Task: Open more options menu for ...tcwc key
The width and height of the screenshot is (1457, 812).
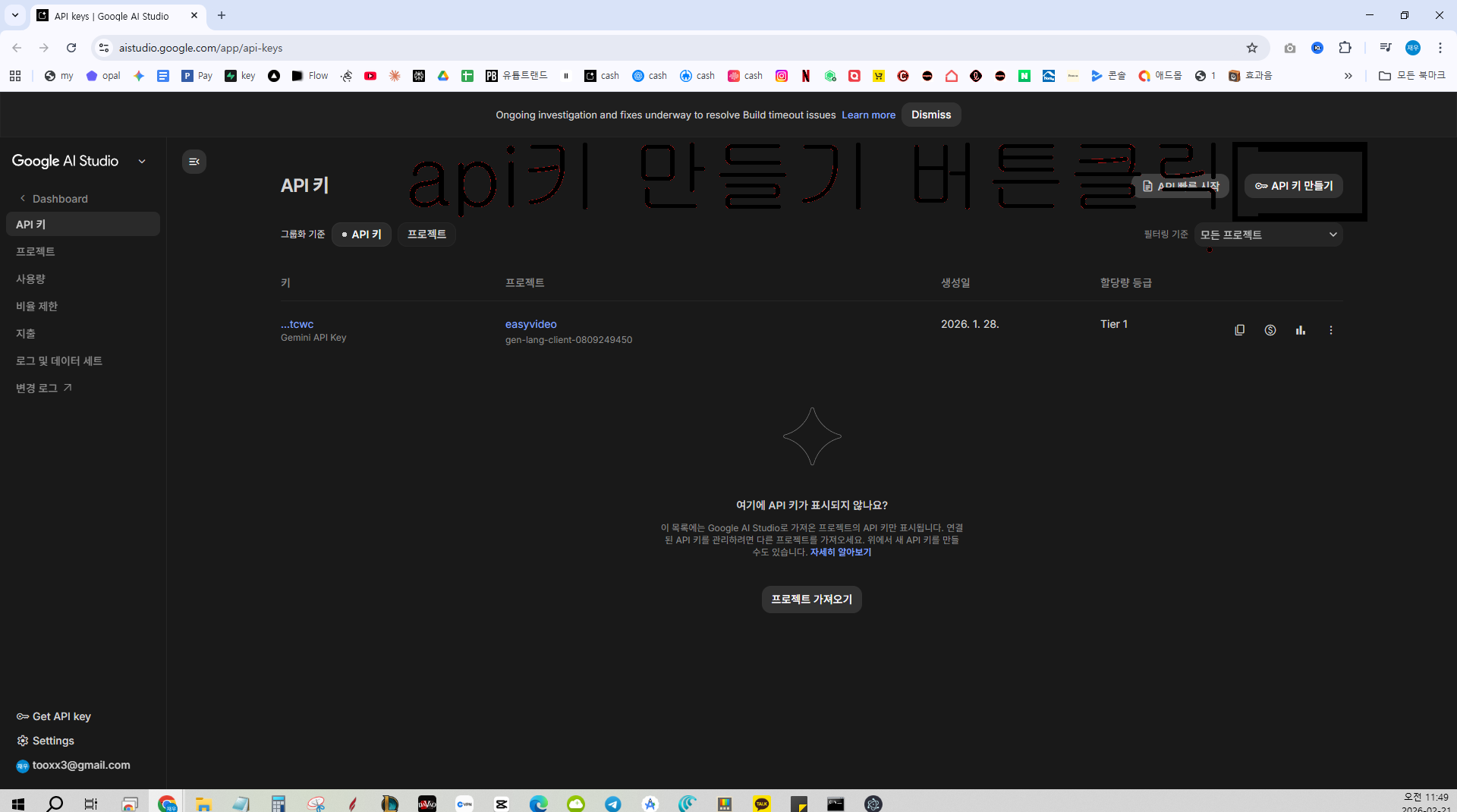Action: point(1330,330)
